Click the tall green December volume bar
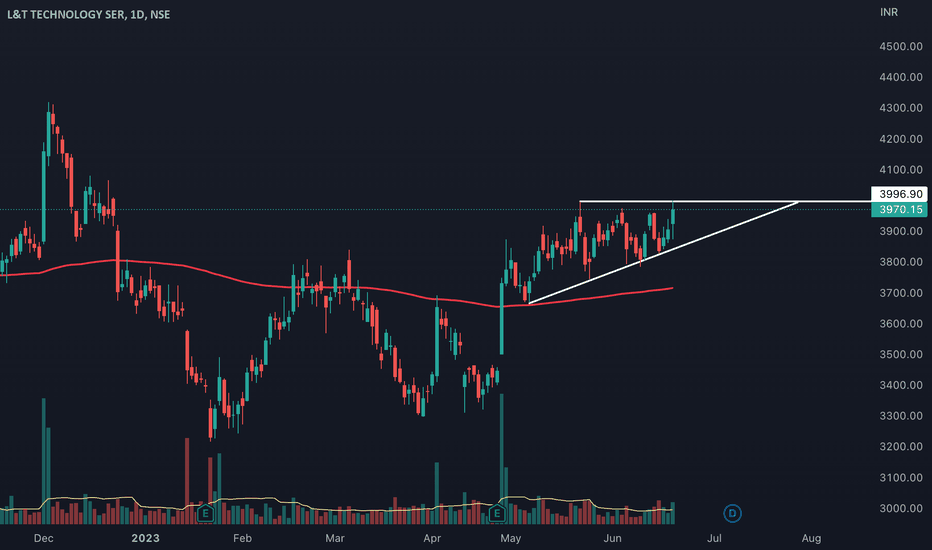Screen dimensions: 932x550 click(x=43, y=461)
